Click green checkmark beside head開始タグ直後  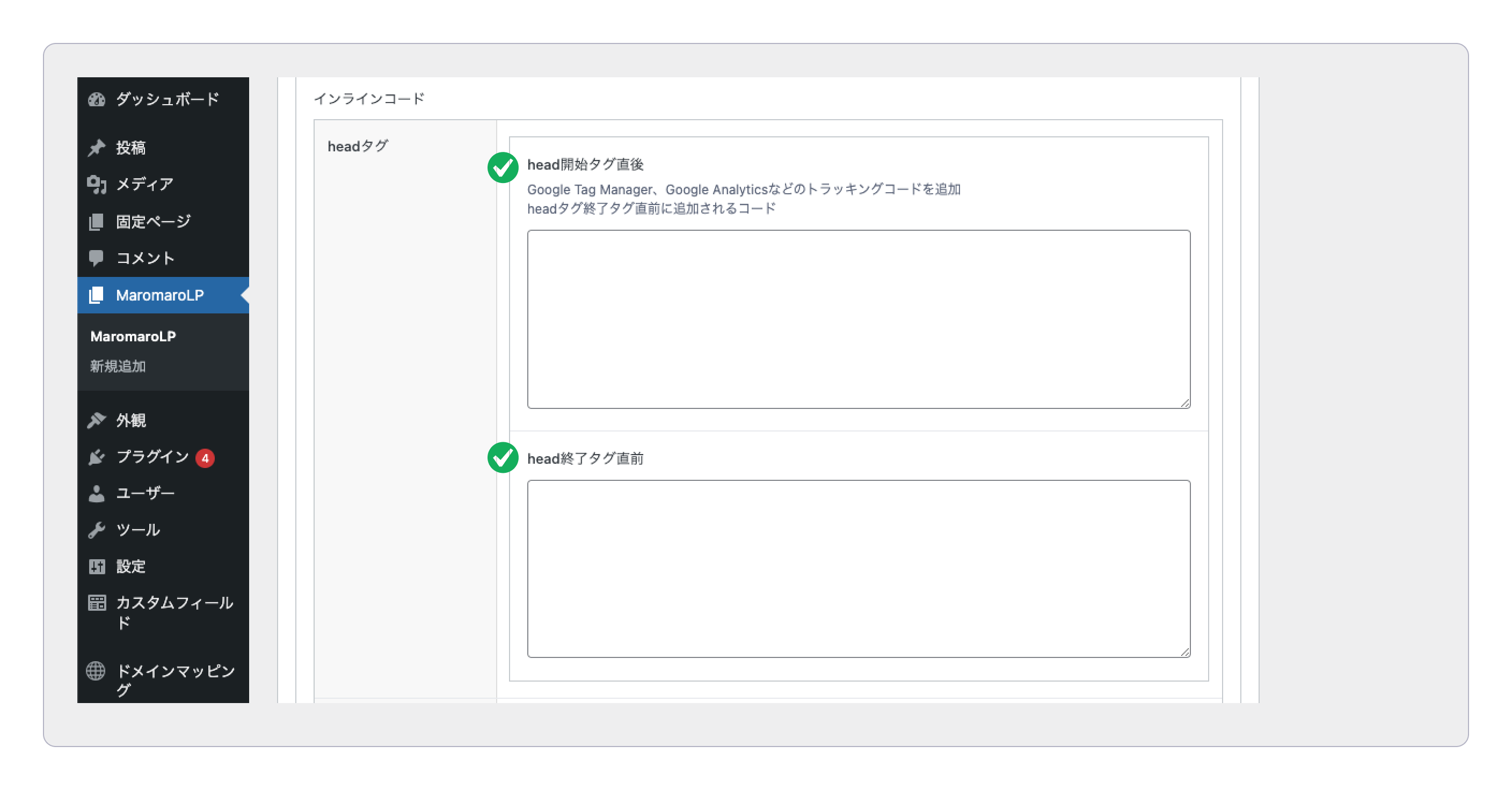pos(503,168)
